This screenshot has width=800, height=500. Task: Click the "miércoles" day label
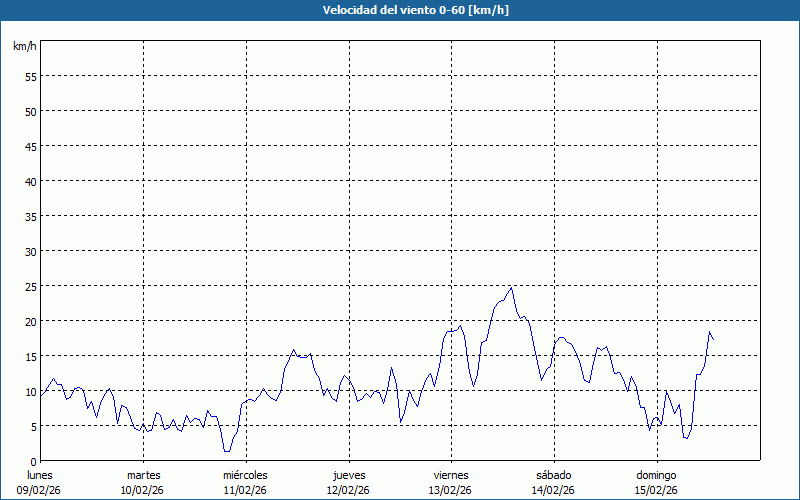[245, 475]
